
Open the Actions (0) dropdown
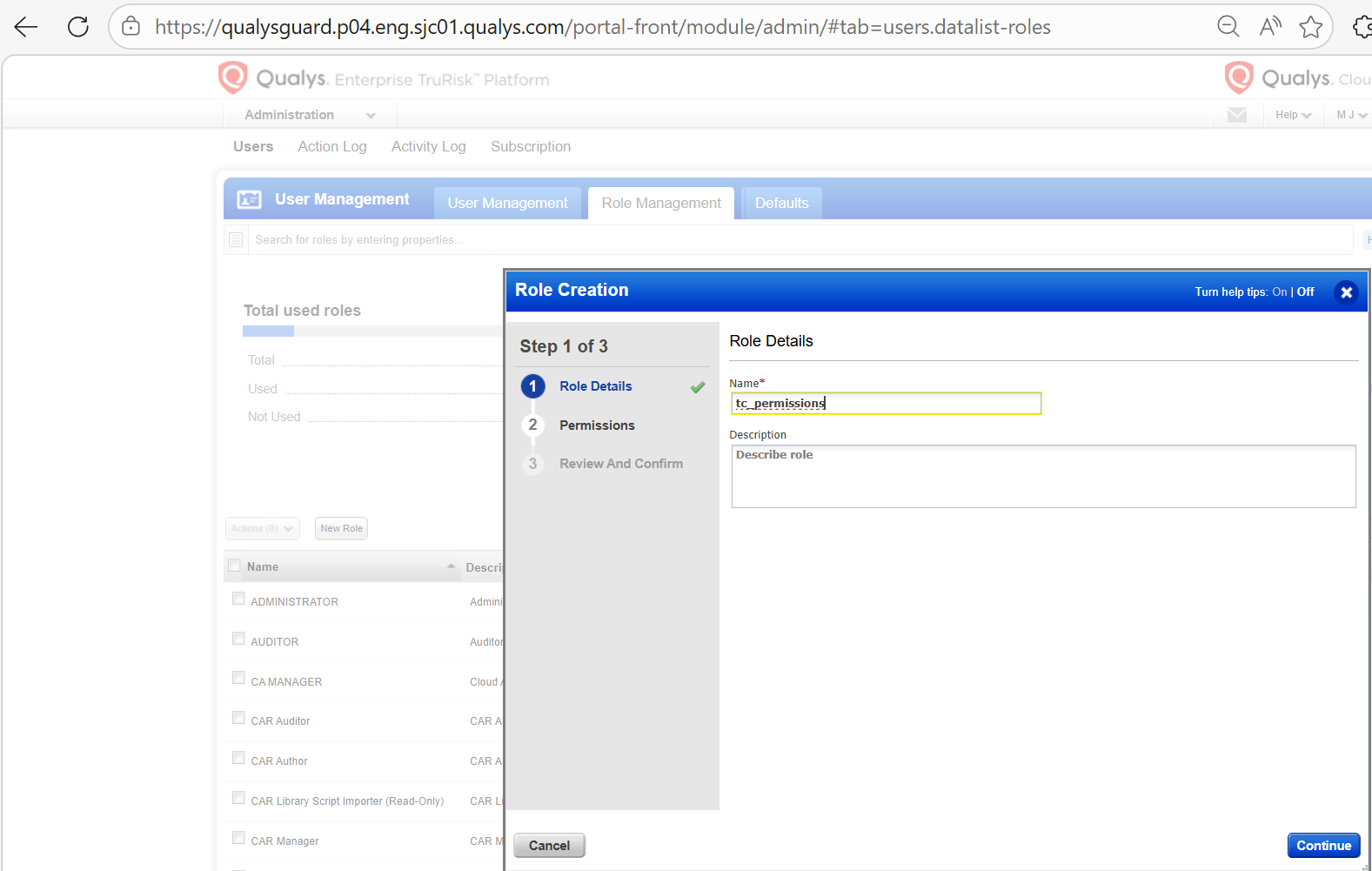pos(263,528)
